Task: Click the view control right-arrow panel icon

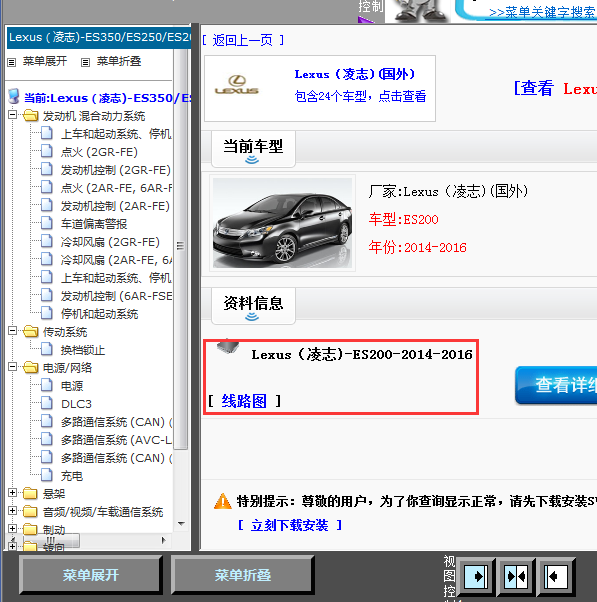Action: pos(476,576)
